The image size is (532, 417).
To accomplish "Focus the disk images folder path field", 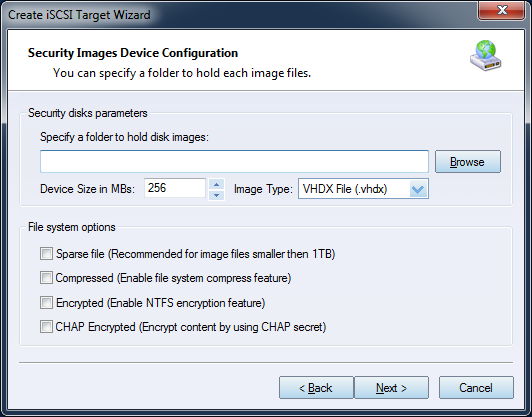I will tap(234, 162).
